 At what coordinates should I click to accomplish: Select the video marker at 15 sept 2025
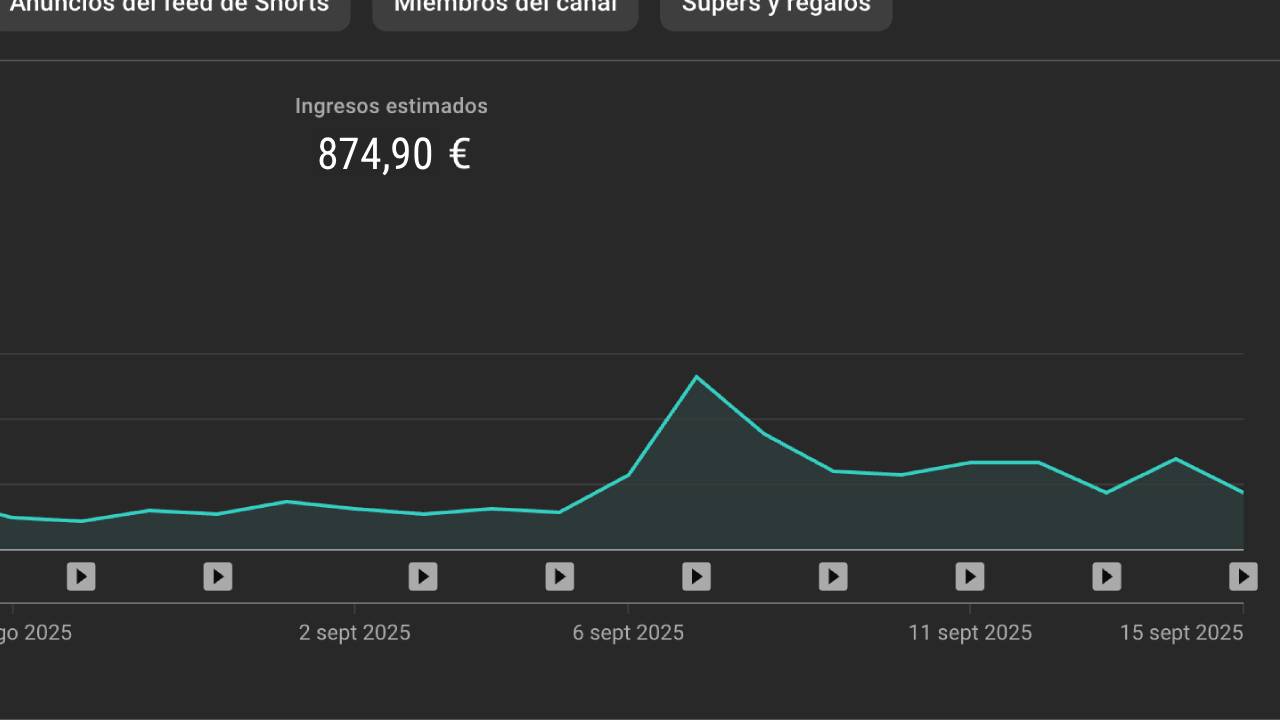click(1242, 577)
